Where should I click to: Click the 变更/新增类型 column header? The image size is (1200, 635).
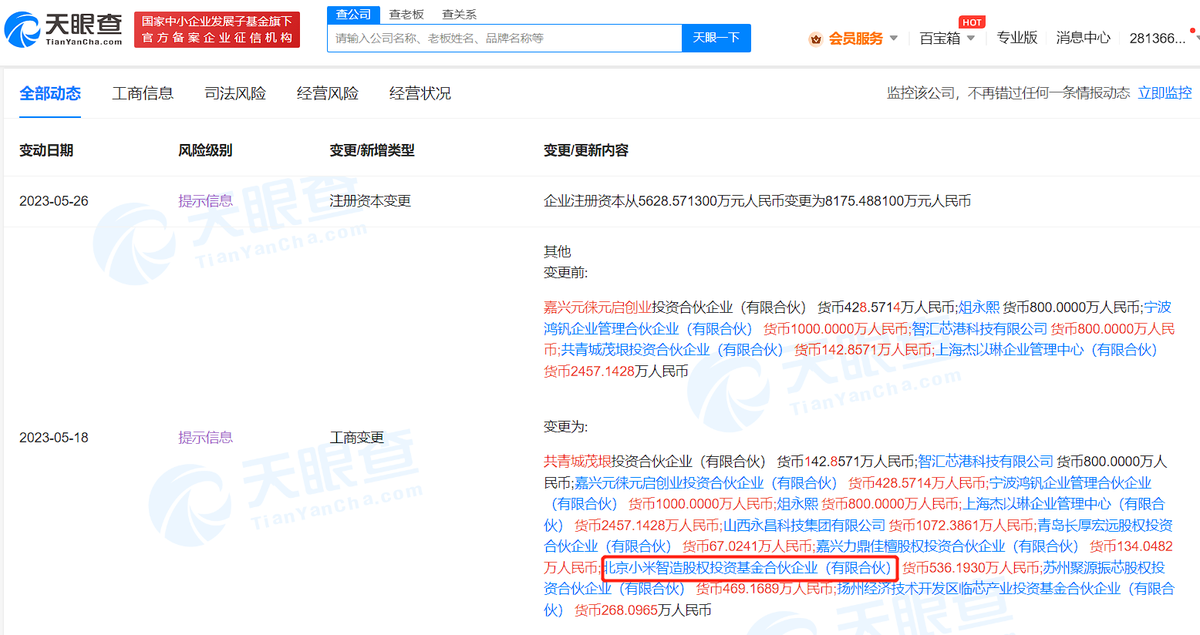[x=372, y=150]
